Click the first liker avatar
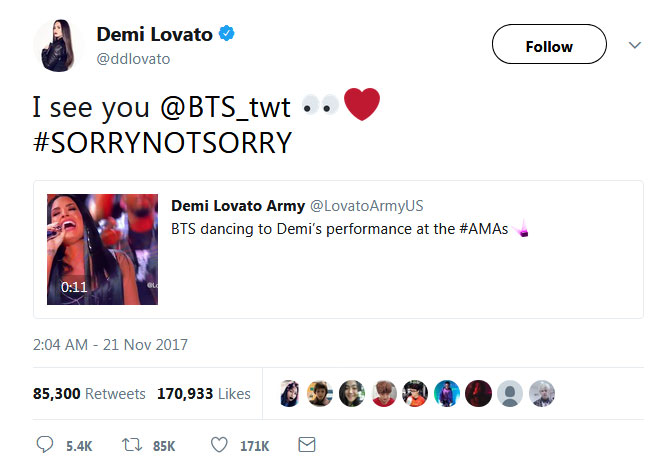The width and height of the screenshot is (670, 466). coord(292,393)
